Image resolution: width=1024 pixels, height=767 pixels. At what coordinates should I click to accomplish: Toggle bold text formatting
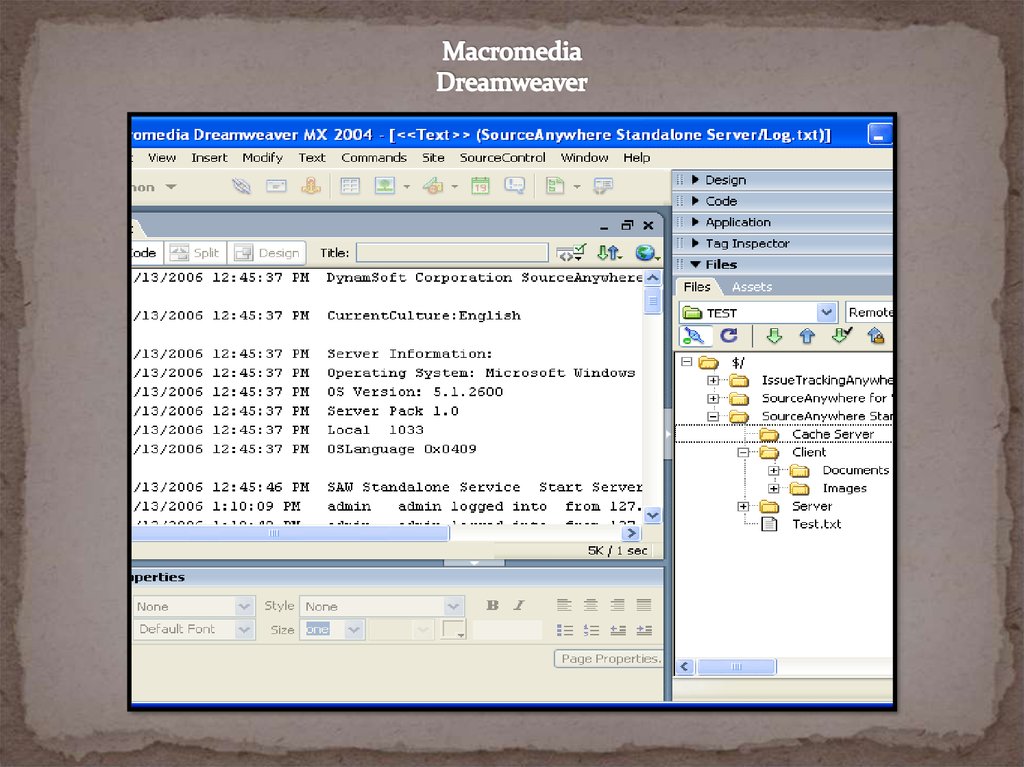491,605
